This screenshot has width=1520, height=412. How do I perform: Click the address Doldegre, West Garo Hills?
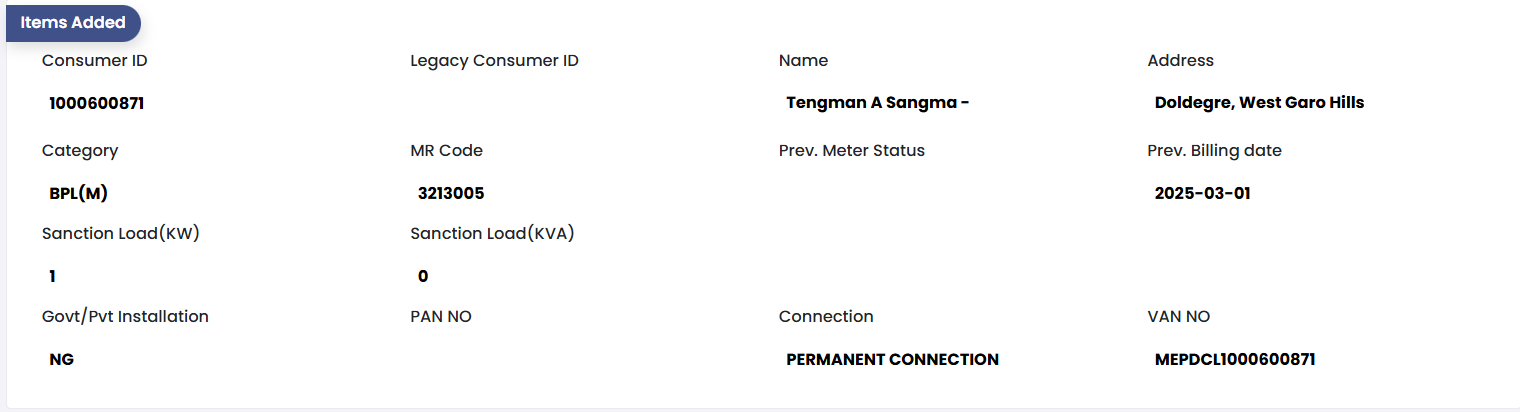click(1259, 103)
